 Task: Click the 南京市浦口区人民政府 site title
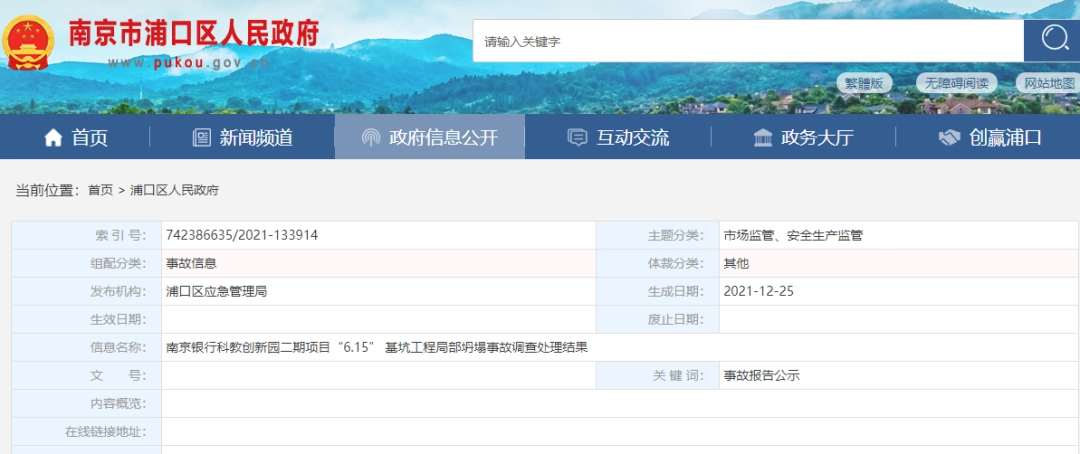click(x=193, y=33)
